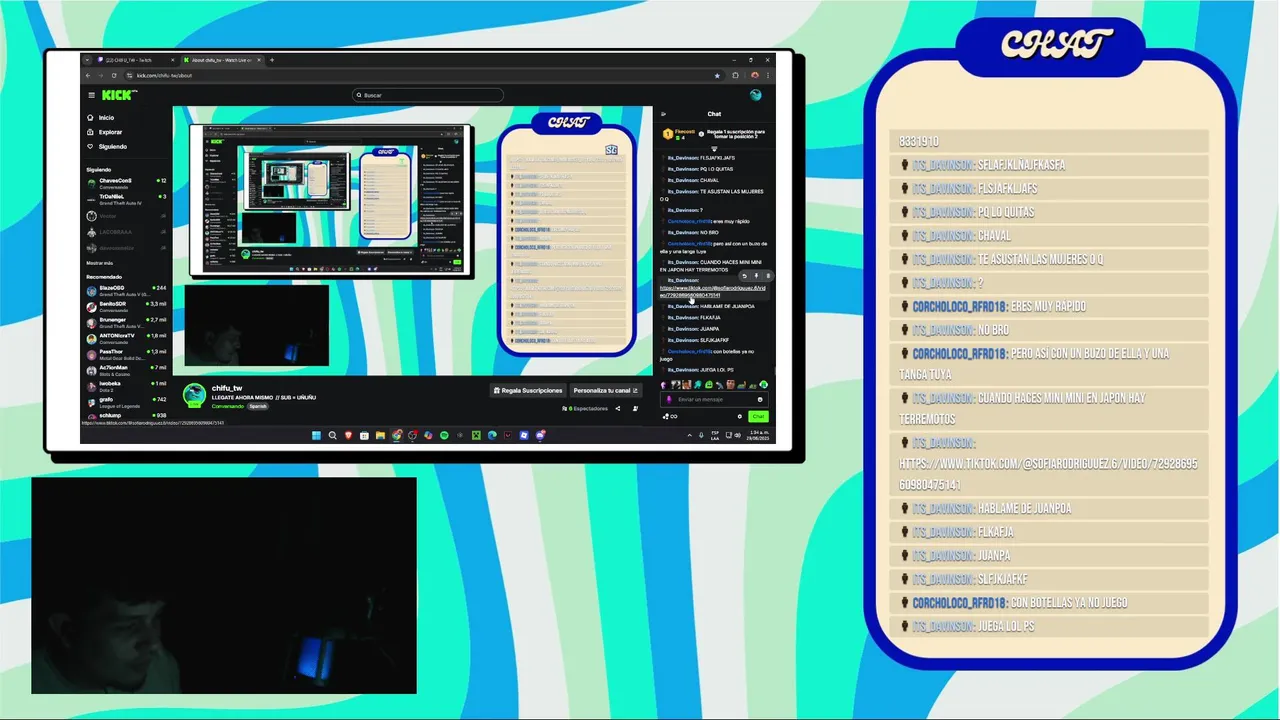The image size is (1280, 720).
Task: Click the share icon below the stream
Action: tap(618, 408)
